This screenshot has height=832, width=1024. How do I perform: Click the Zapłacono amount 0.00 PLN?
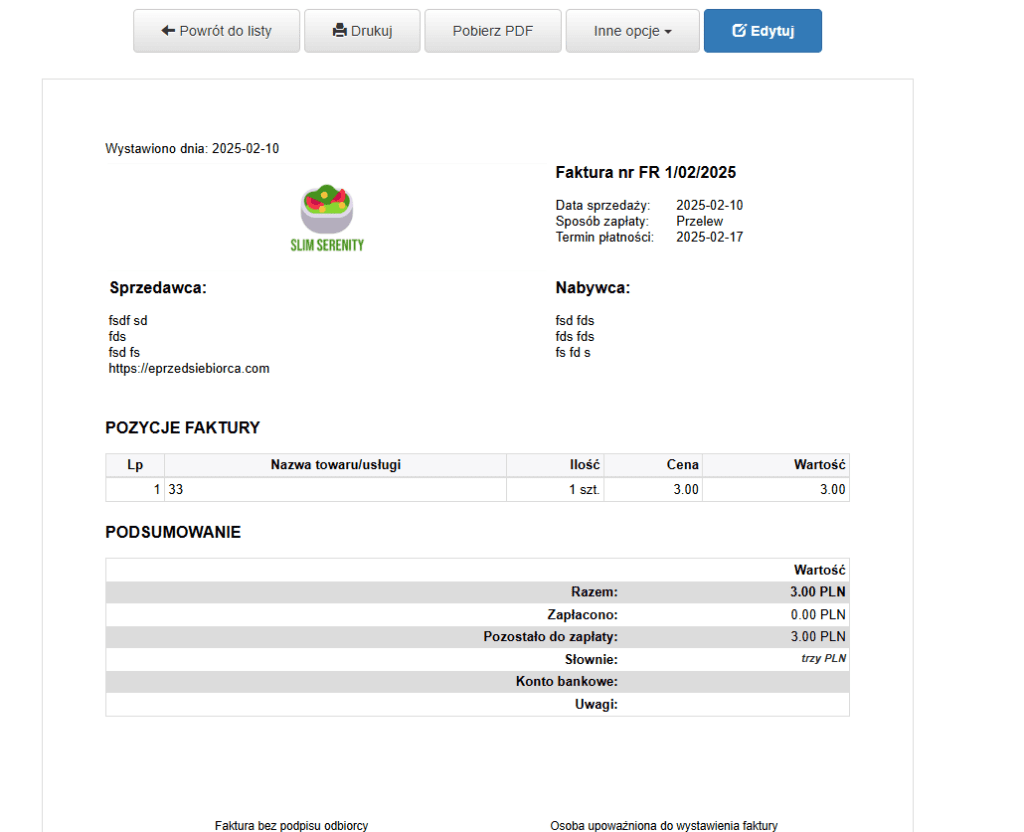point(817,615)
